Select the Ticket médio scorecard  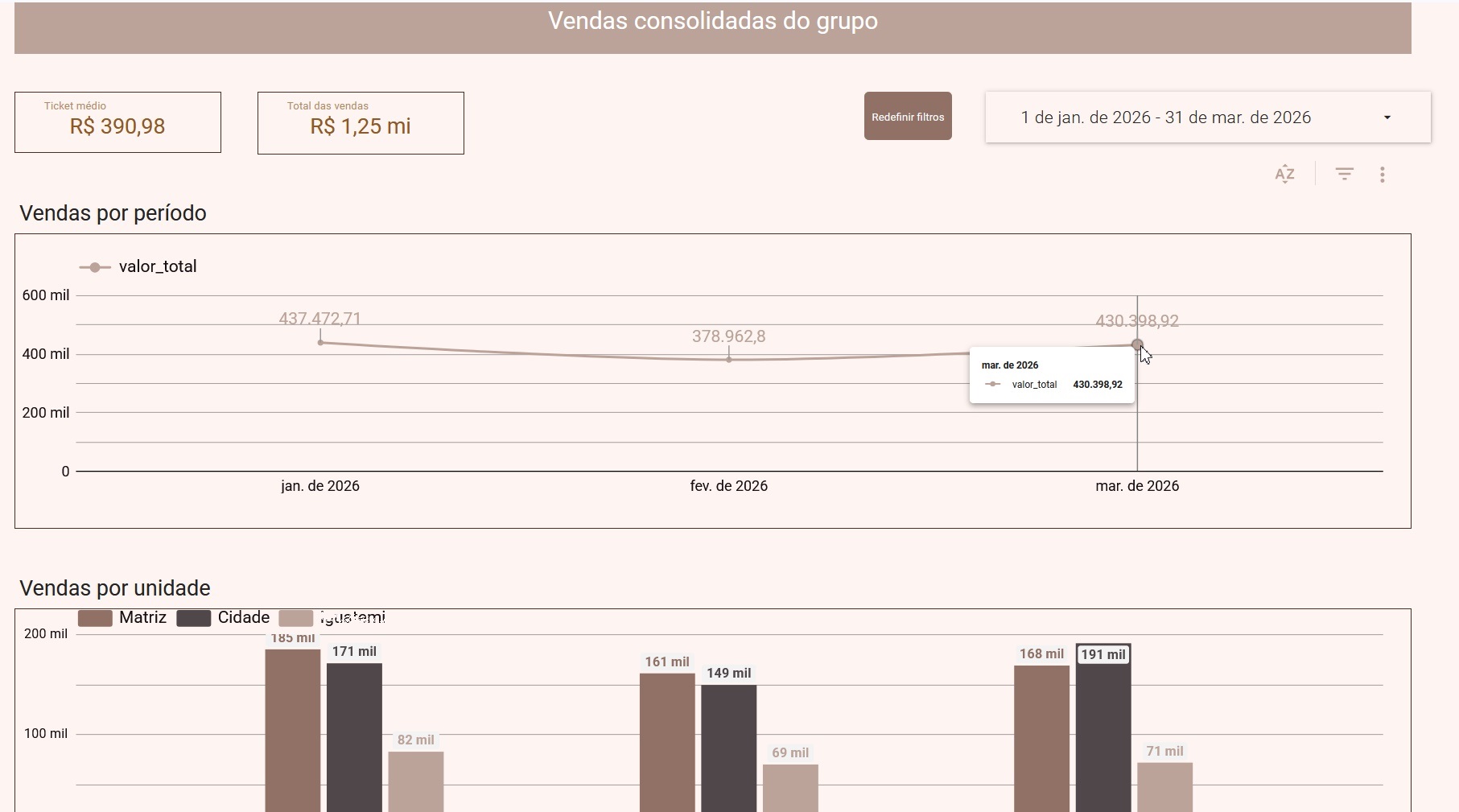(x=117, y=122)
